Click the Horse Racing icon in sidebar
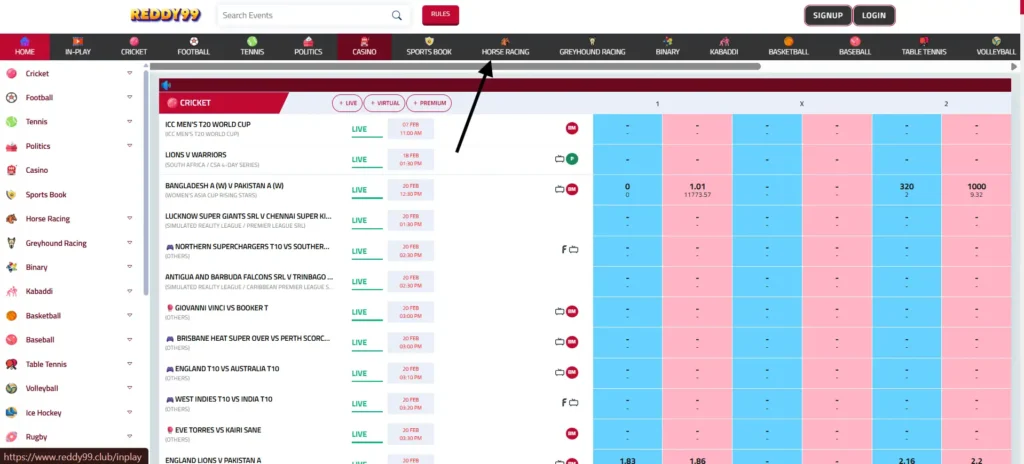The width and height of the screenshot is (1024, 464). [11, 219]
